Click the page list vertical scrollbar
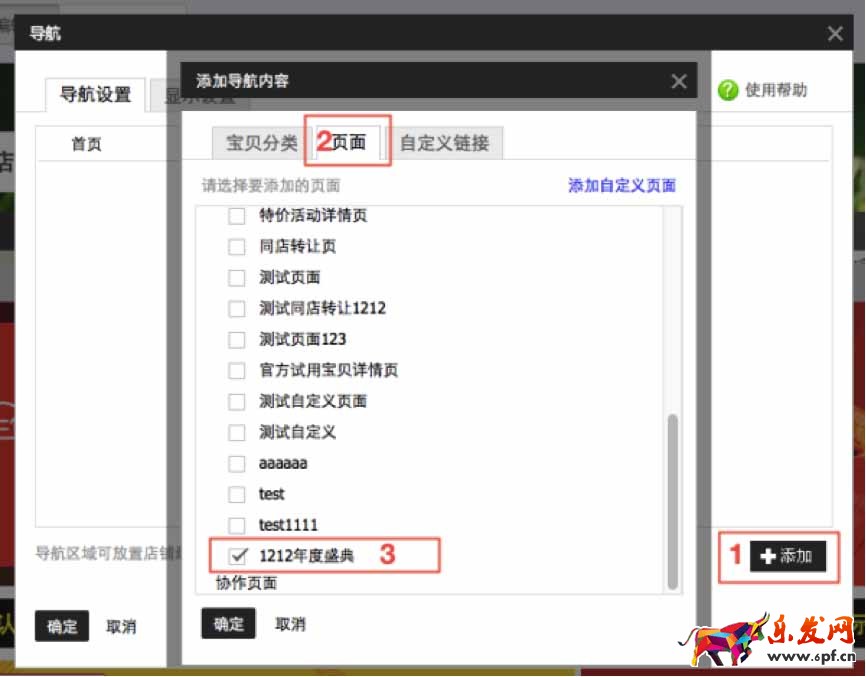This screenshot has height=677, width=866. coord(673,500)
